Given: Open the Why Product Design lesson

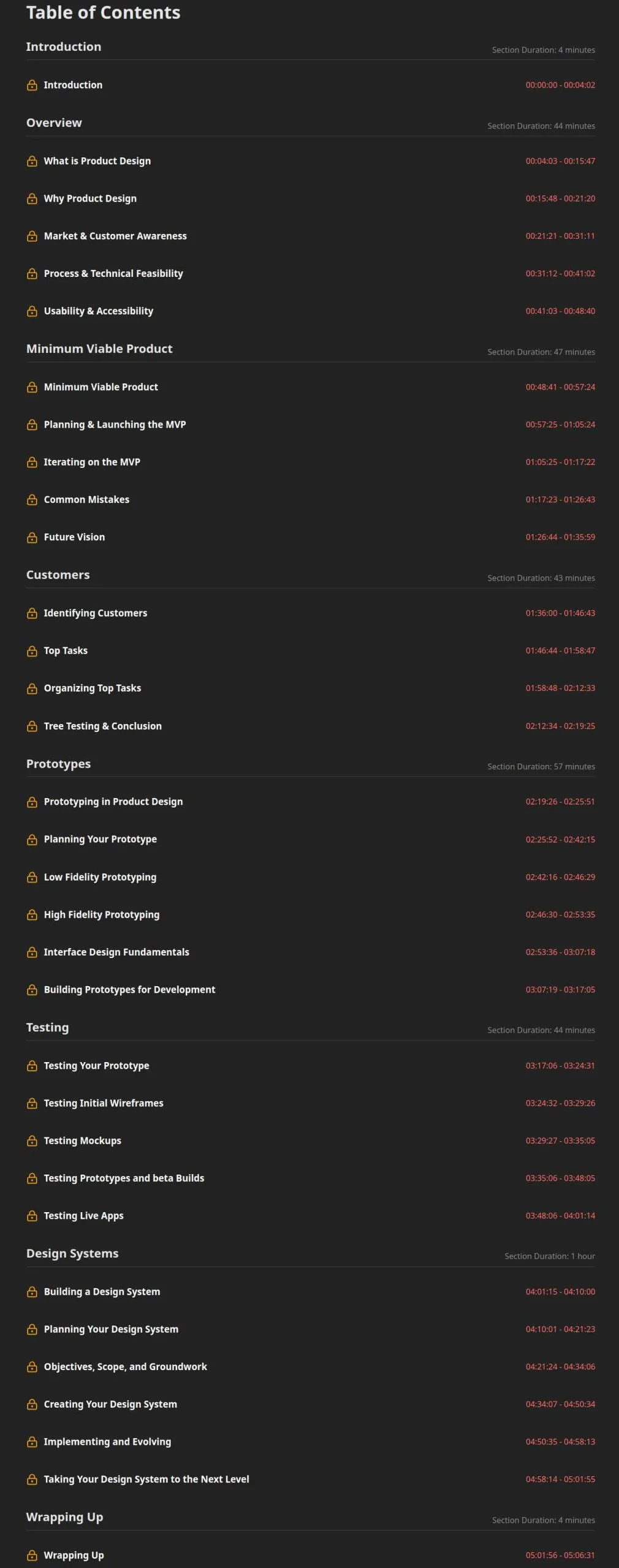Looking at the screenshot, I should point(90,198).
